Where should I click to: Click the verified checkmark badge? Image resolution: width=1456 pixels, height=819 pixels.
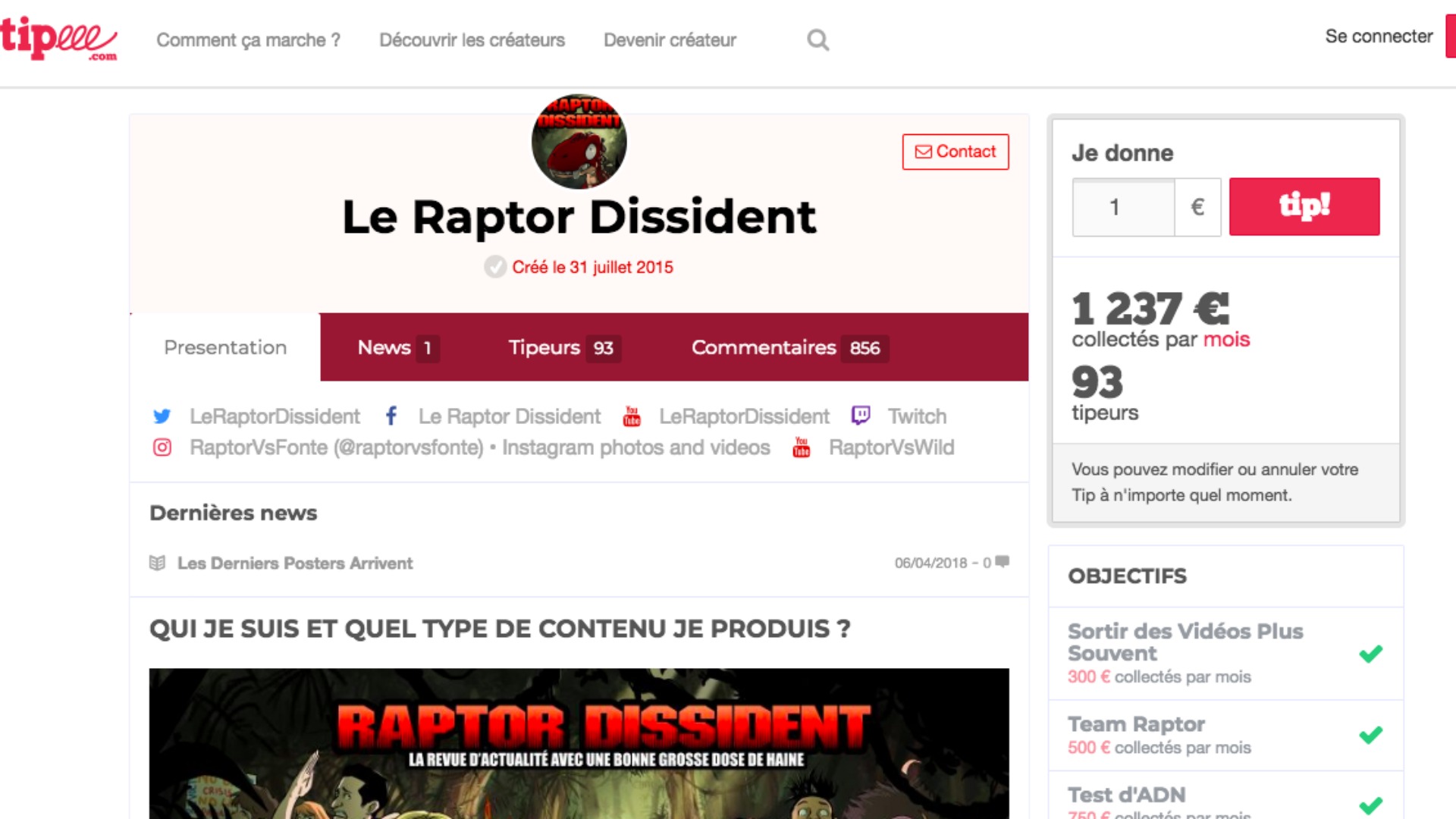click(x=495, y=267)
